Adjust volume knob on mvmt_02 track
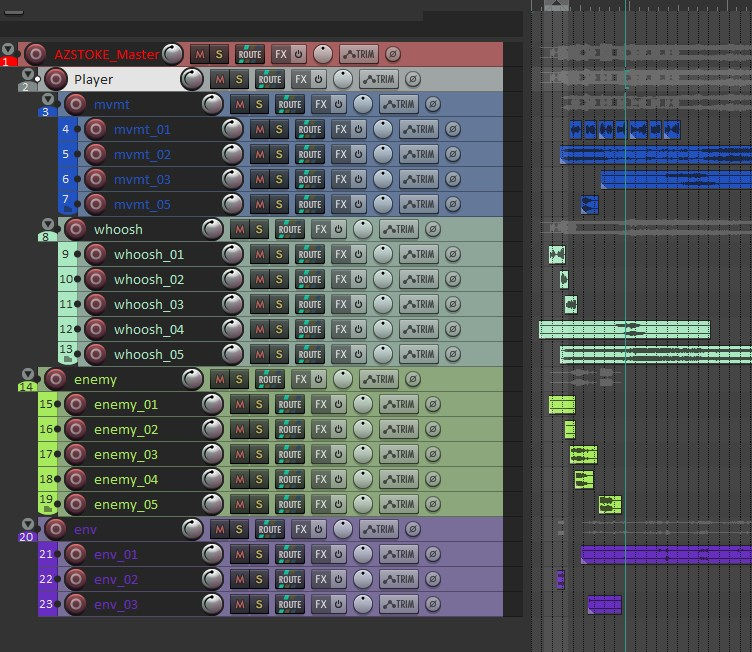Screen dimensions: 752x652 [233, 154]
